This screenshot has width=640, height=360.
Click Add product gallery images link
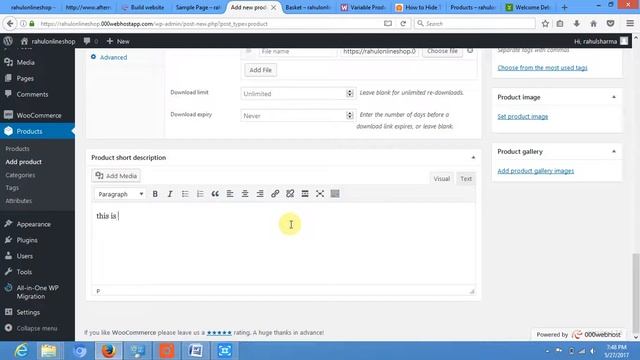coord(536,171)
